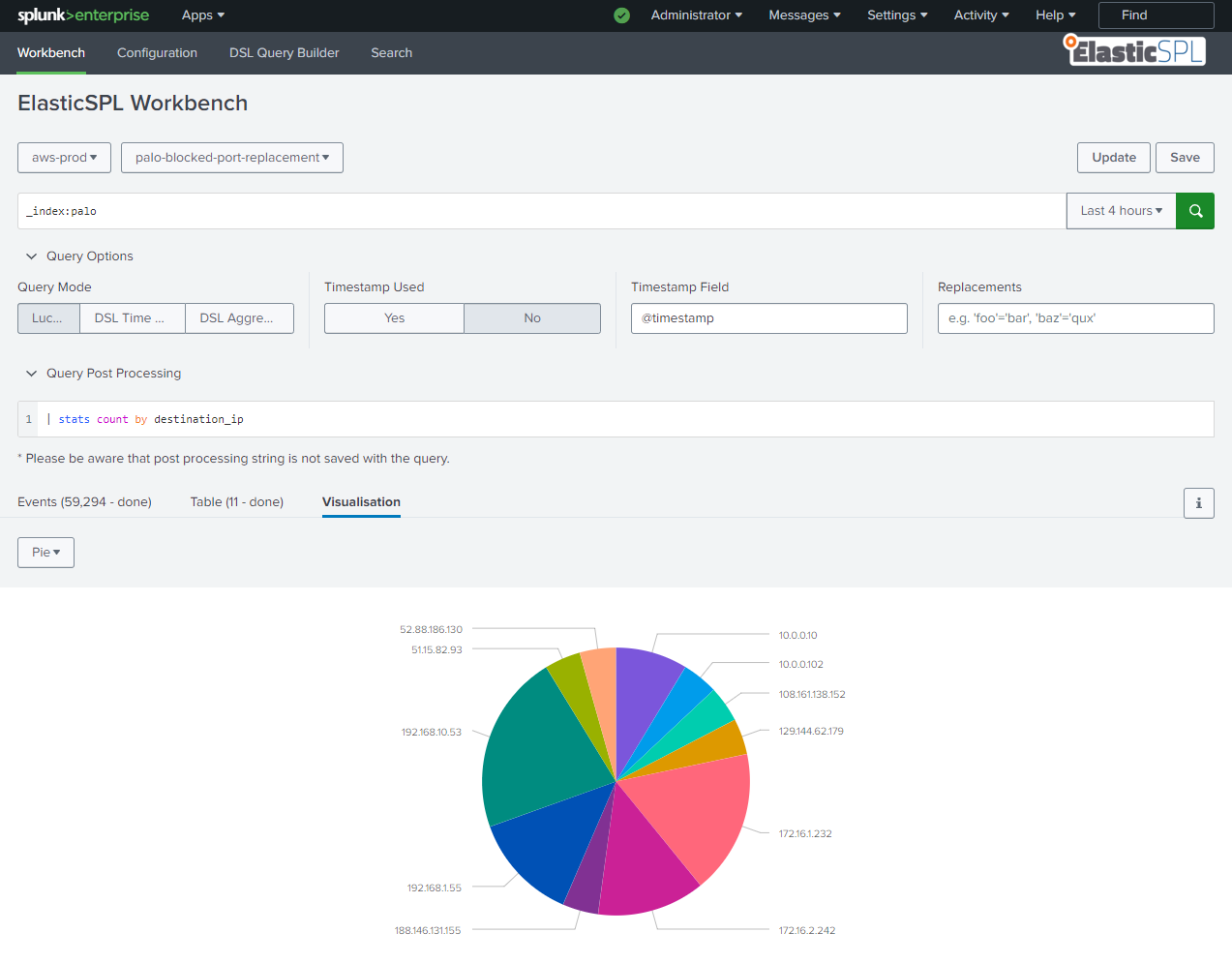
Task: Click the Replacements input field
Action: point(1075,318)
